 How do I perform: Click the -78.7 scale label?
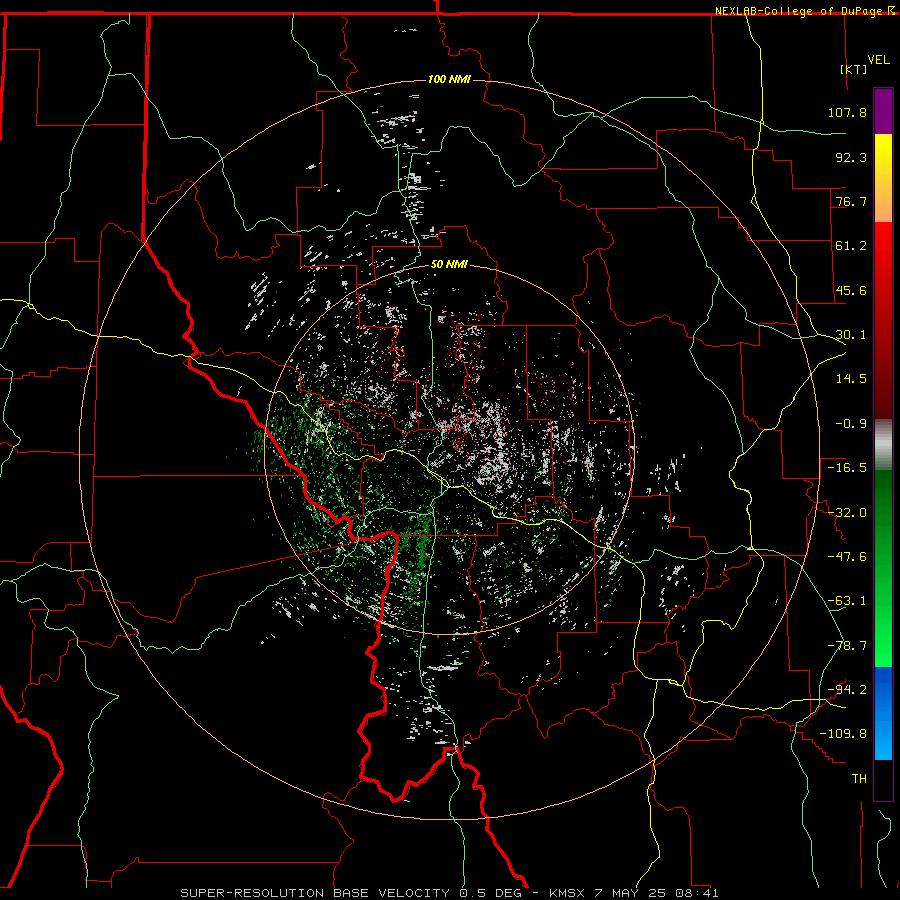(847, 646)
